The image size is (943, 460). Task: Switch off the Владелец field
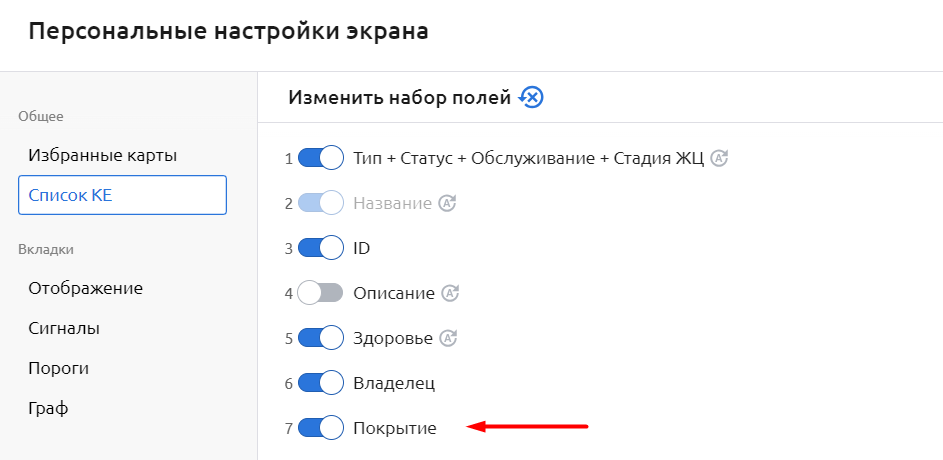(x=321, y=383)
